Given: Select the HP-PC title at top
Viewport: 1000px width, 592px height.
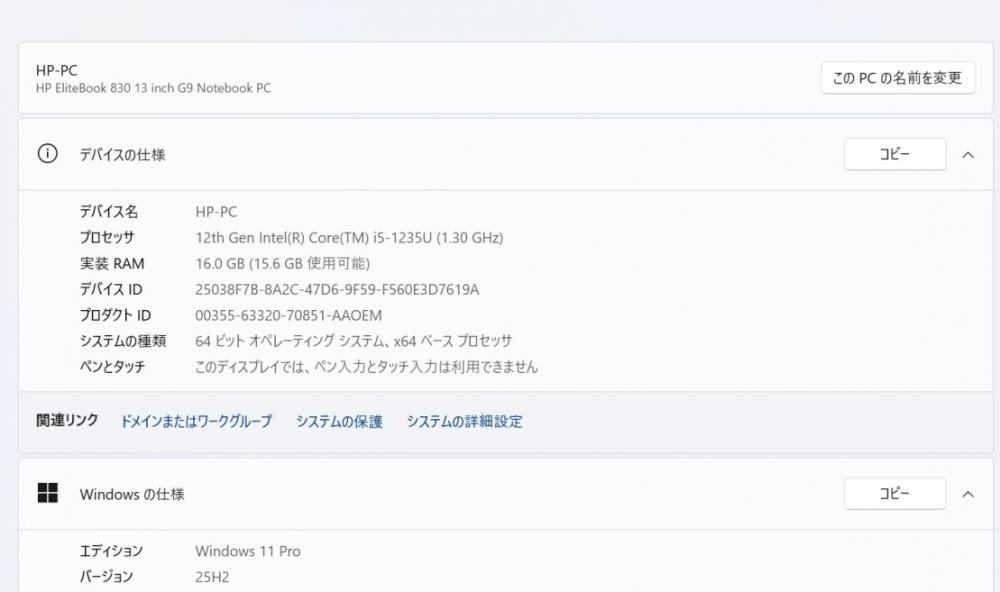Looking at the screenshot, I should 57,70.
